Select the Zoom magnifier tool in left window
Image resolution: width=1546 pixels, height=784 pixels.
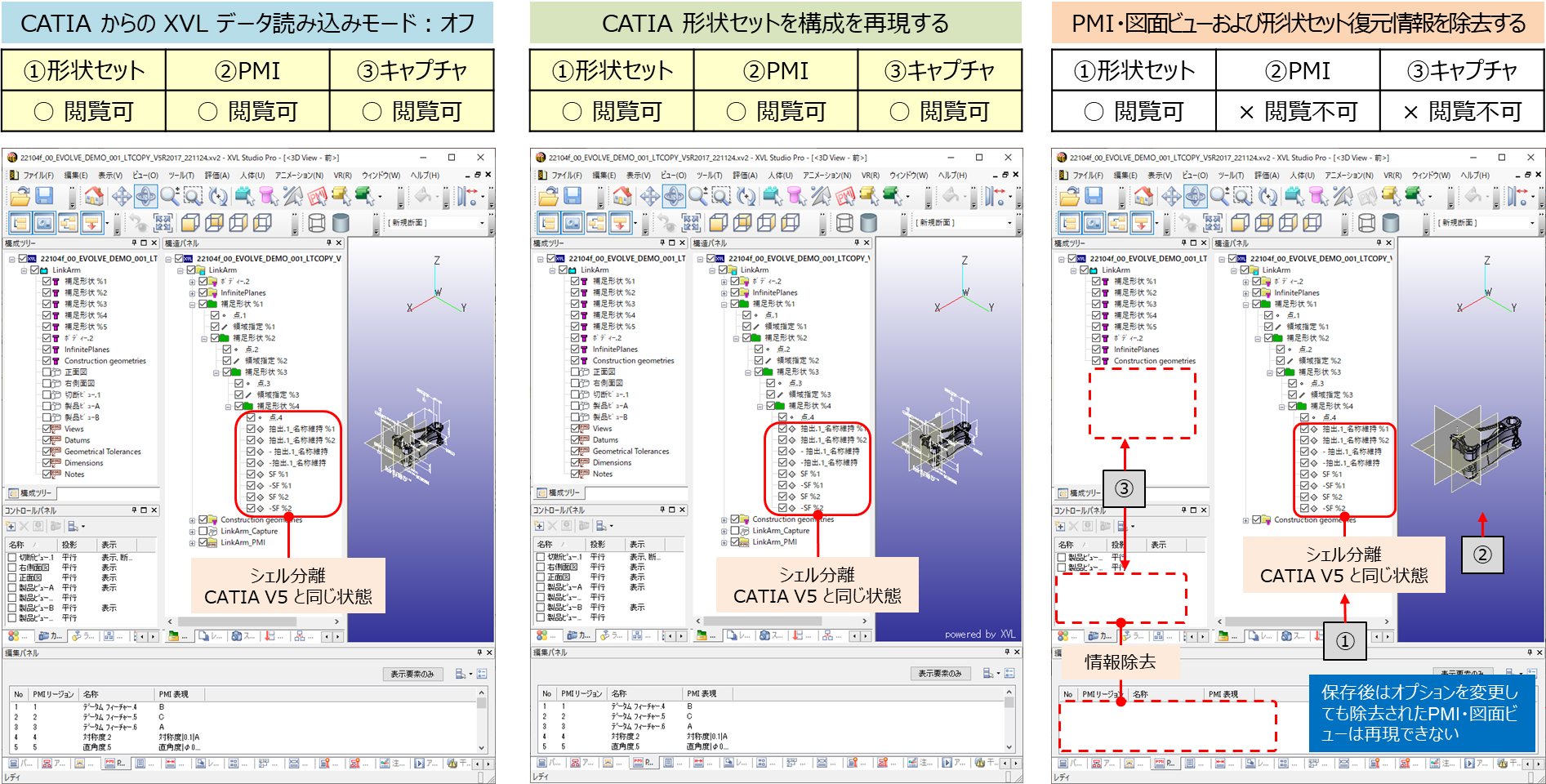pyautogui.click(x=169, y=196)
